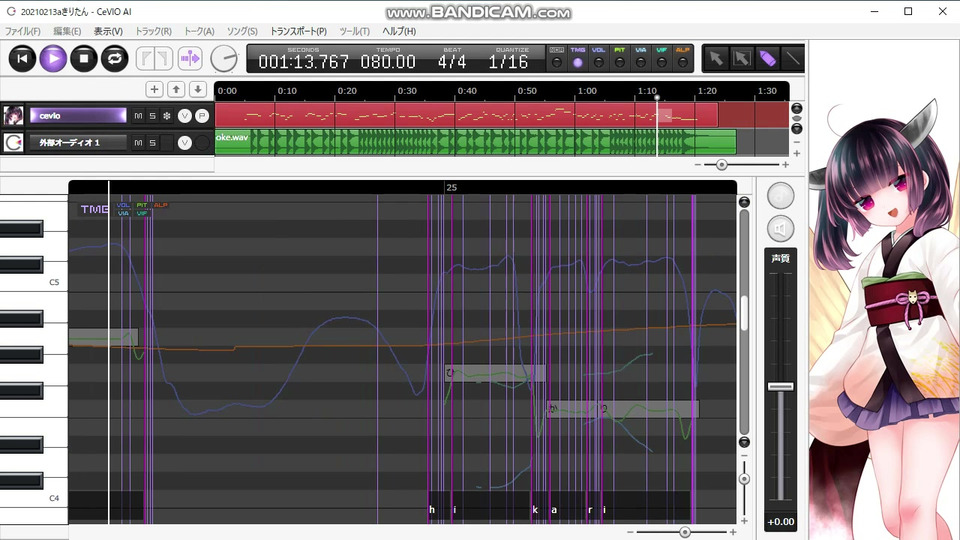Click the SECONDS time display
The width and height of the screenshot is (960, 540).
coord(303,61)
